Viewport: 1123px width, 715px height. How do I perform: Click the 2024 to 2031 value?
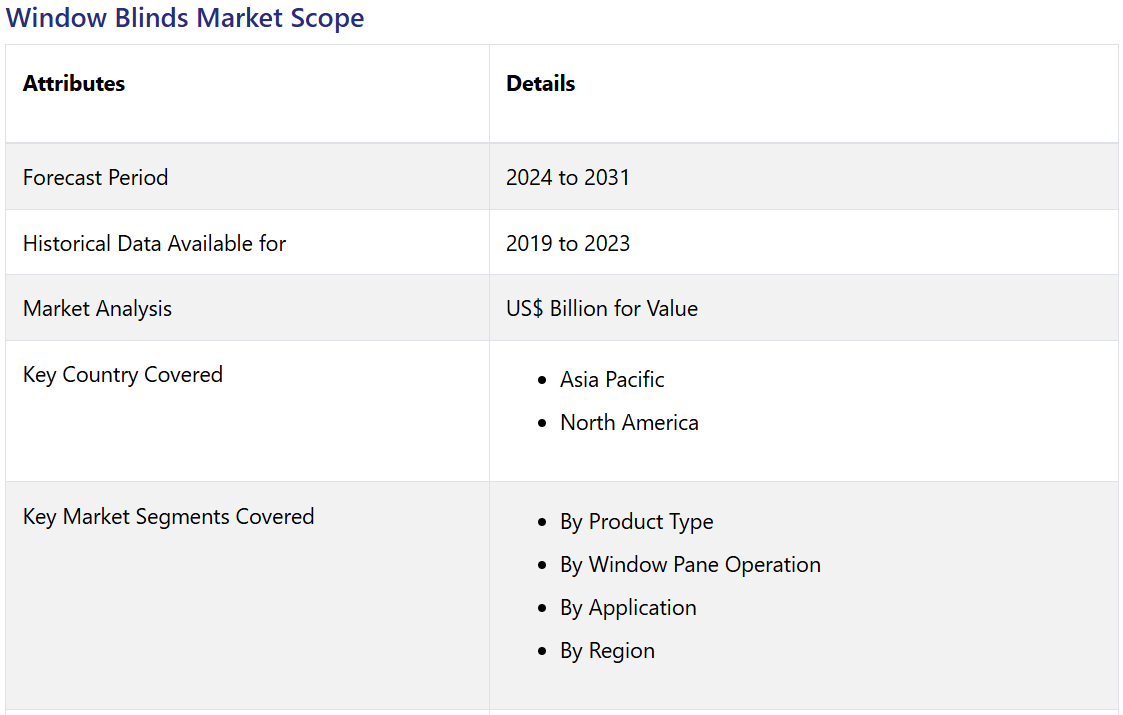point(567,178)
